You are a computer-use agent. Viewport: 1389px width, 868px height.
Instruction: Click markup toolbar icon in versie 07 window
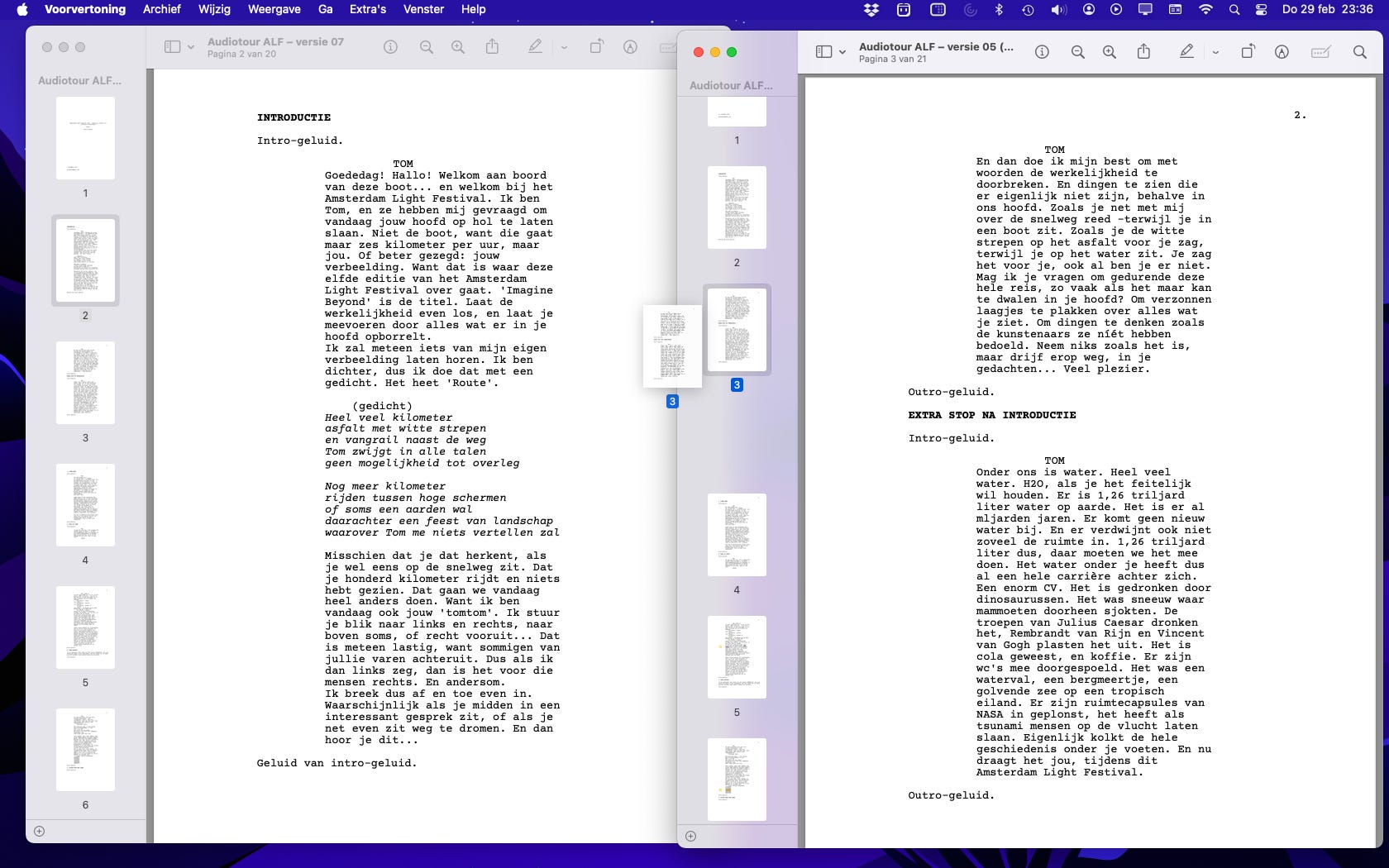click(x=630, y=47)
